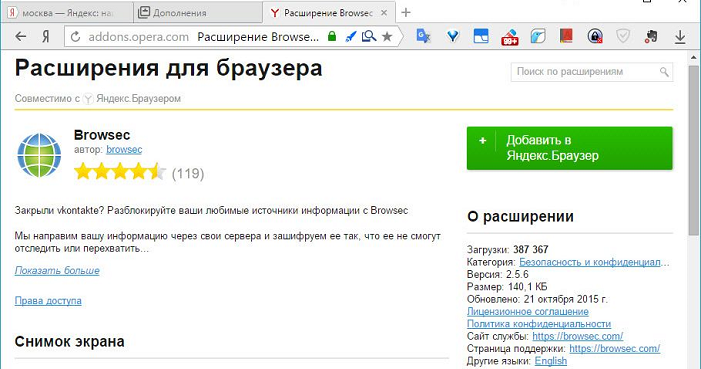The width and height of the screenshot is (701, 369).
Task: Open the Evernote elephant extension icon
Action: [651, 36]
